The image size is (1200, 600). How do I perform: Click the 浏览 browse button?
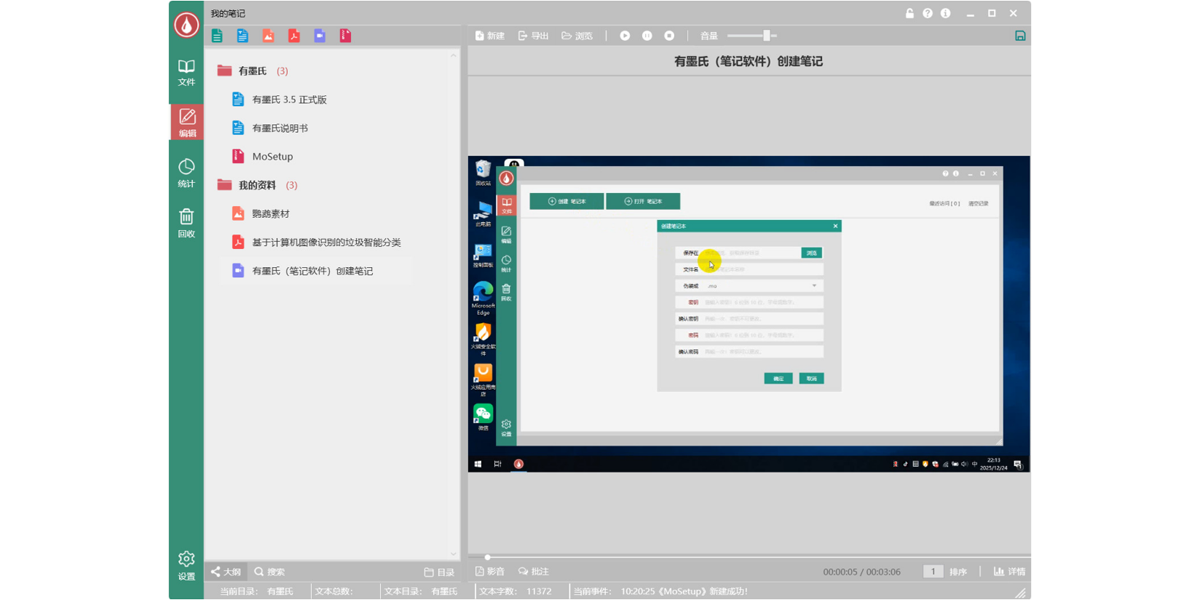click(577, 36)
